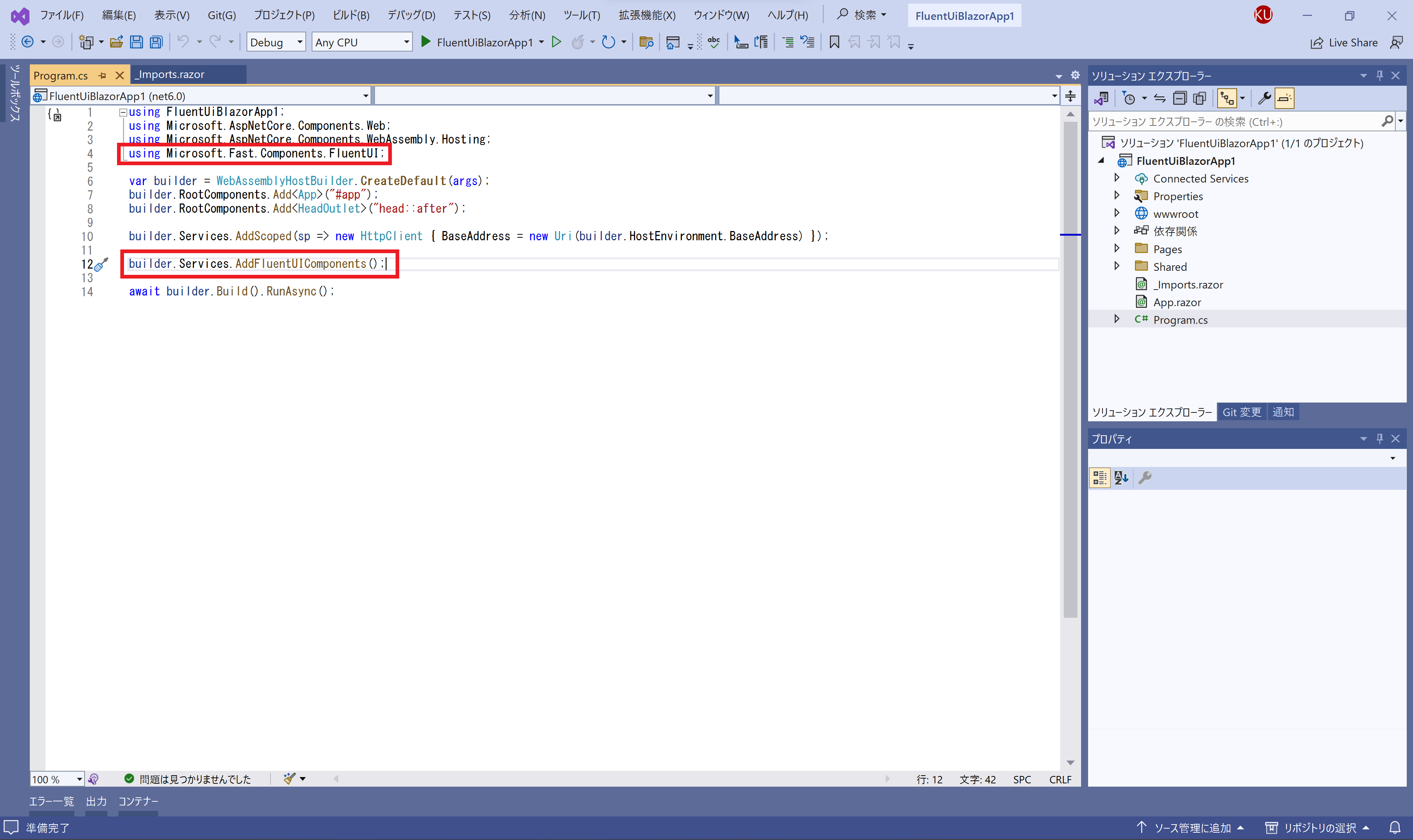
Task: Open the ファイル(F) menu
Action: [61, 15]
